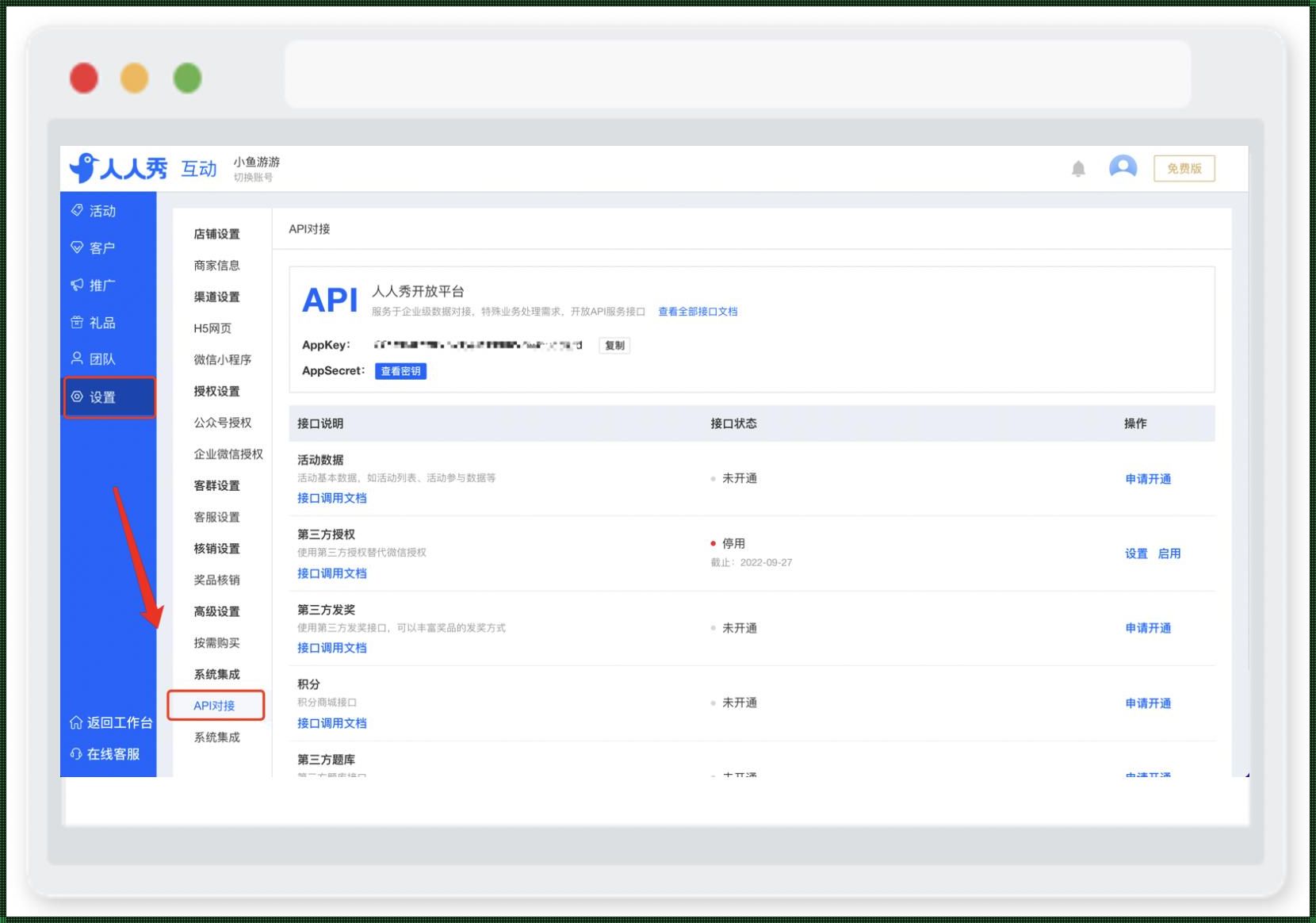Click 查看密钥 button for AppSecret
1316x923 pixels.
pos(400,371)
